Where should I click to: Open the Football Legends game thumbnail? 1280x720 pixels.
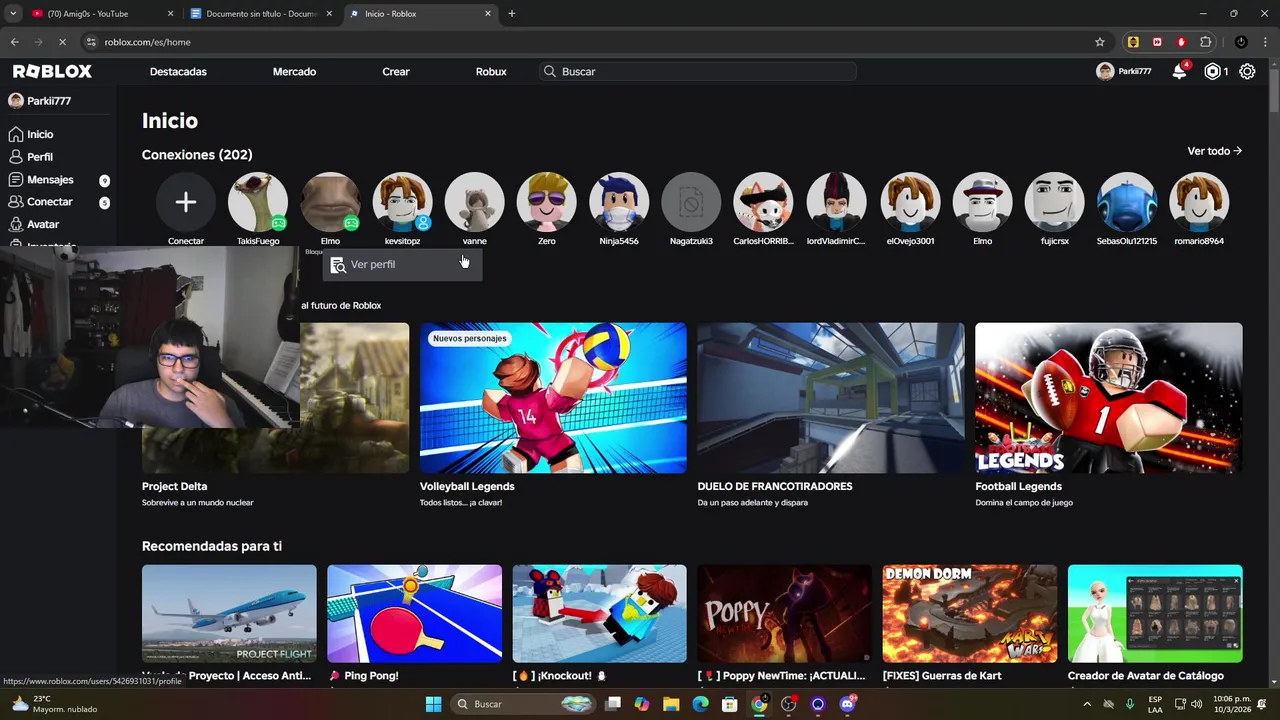coord(1109,397)
